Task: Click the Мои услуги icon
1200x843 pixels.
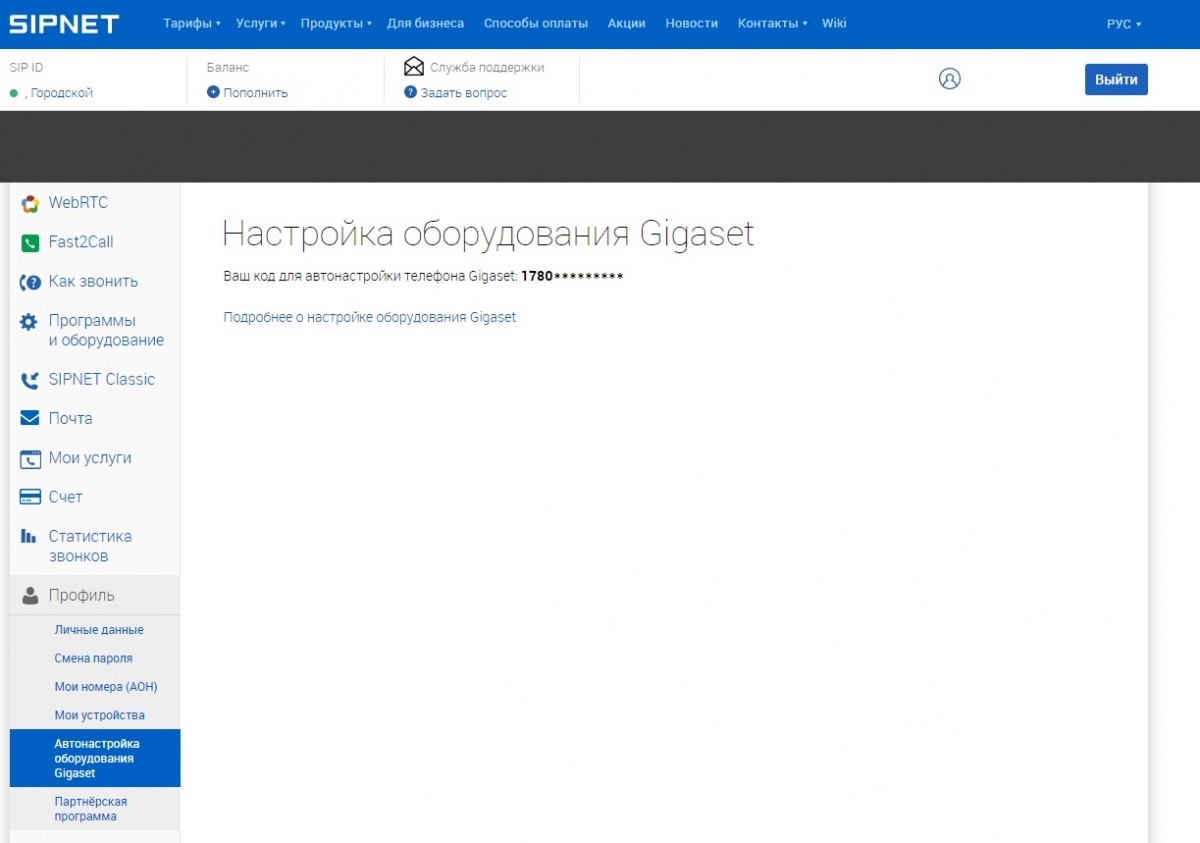Action: [30, 459]
